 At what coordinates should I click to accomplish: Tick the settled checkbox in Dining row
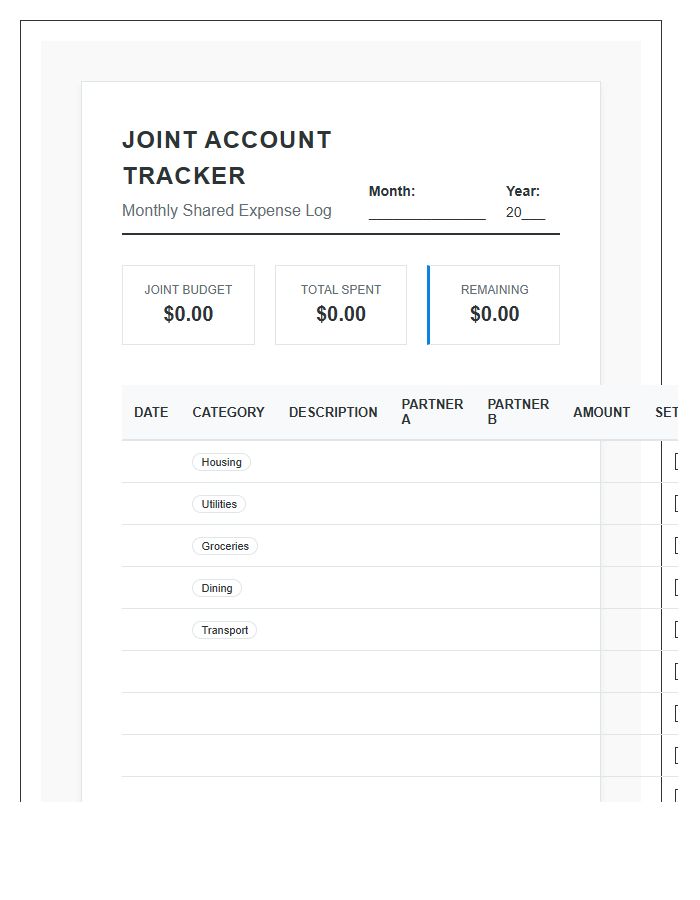coord(676,587)
